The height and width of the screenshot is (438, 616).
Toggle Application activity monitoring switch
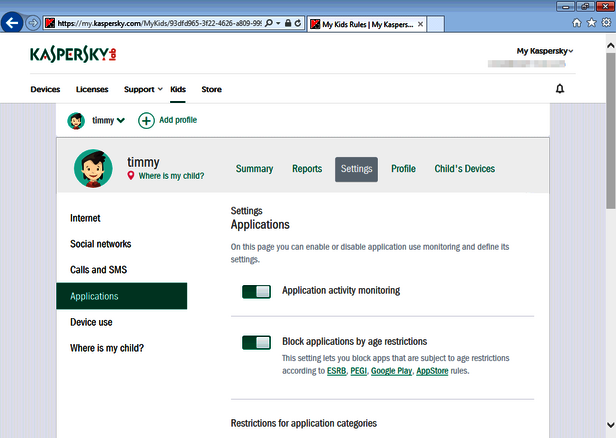[x=256, y=291]
